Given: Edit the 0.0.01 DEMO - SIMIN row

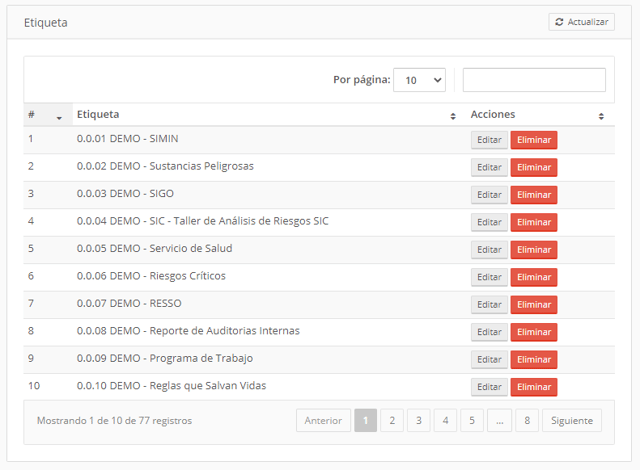Looking at the screenshot, I should tap(489, 140).
